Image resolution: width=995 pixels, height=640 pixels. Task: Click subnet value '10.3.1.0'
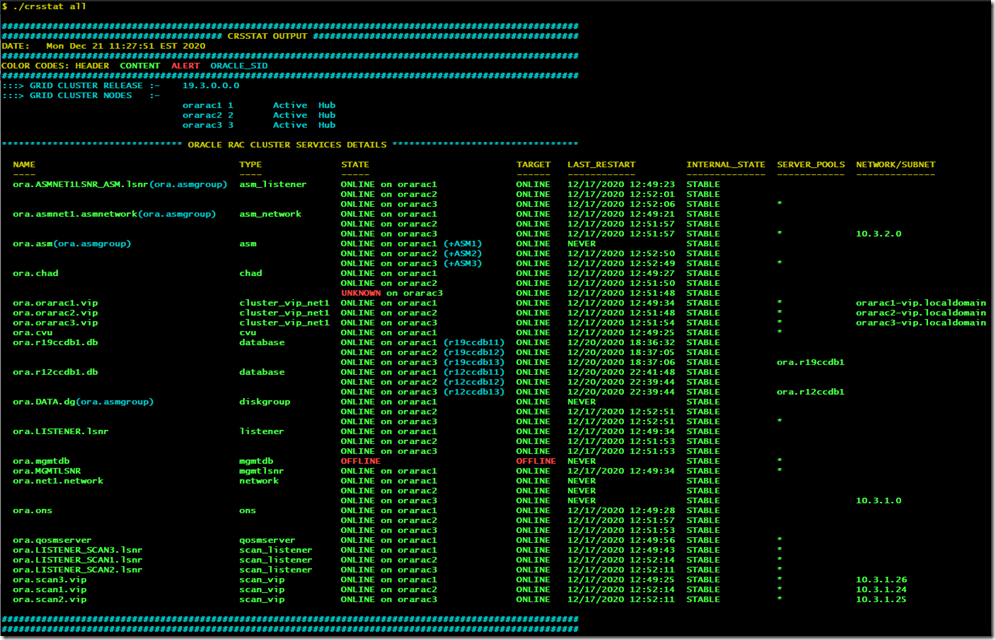[878, 500]
